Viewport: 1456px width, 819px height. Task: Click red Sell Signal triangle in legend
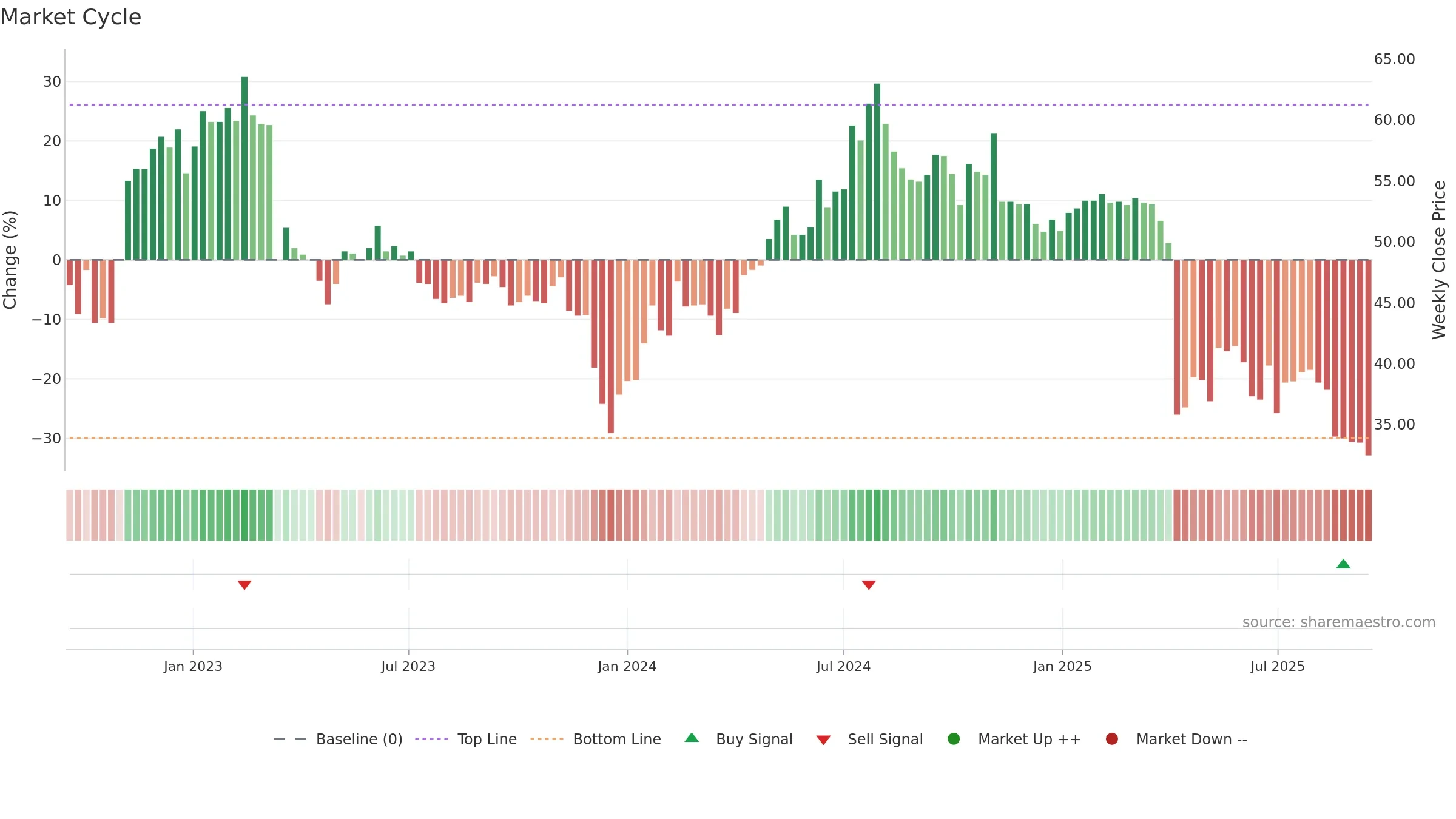coord(823,740)
